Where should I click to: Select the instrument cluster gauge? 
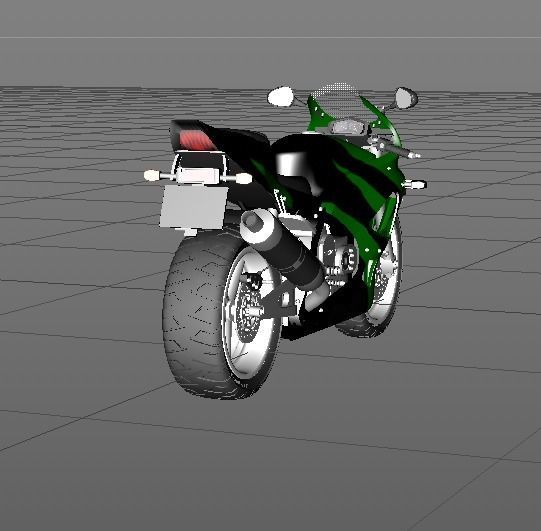(x=348, y=127)
